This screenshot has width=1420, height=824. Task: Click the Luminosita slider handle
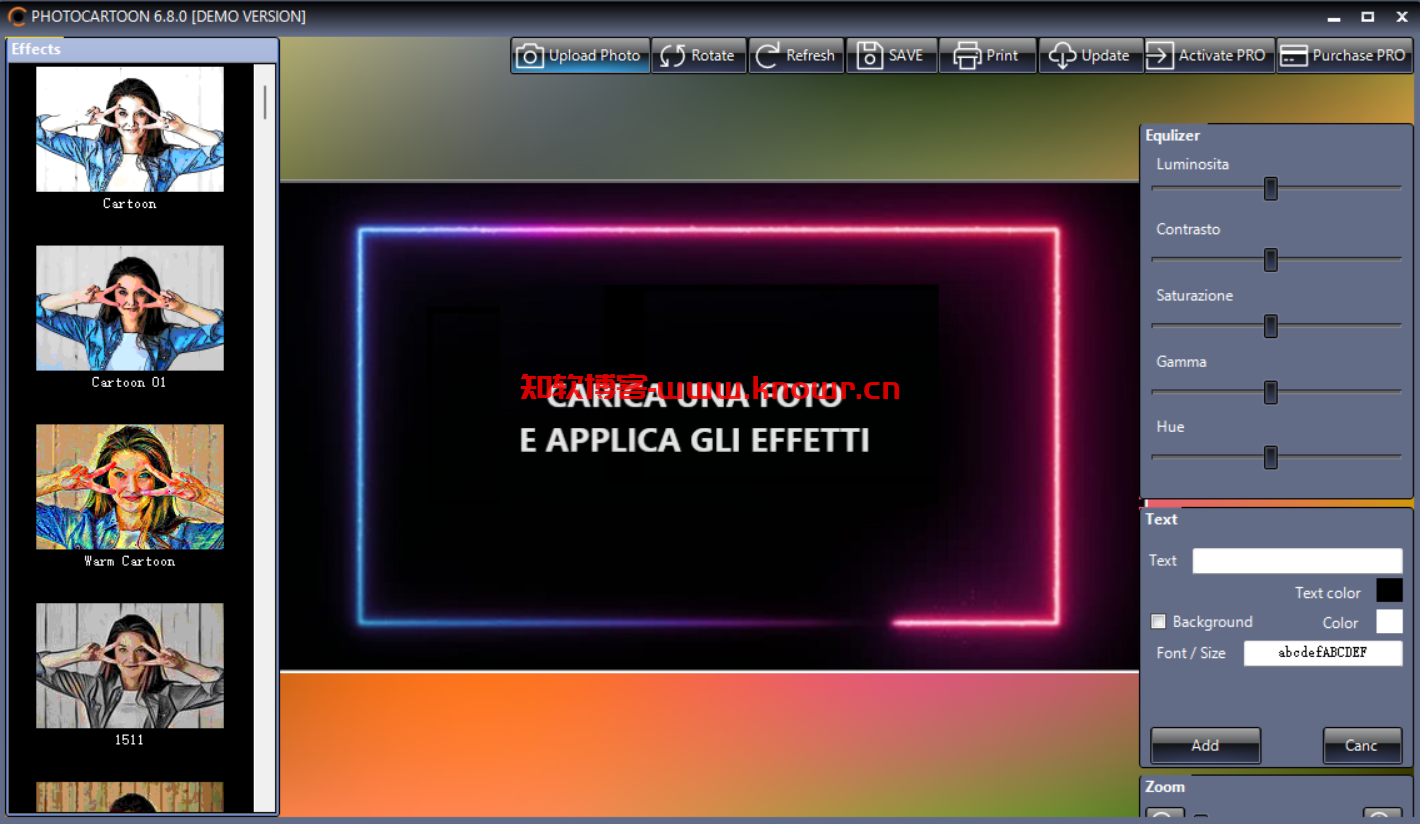[x=1270, y=188]
